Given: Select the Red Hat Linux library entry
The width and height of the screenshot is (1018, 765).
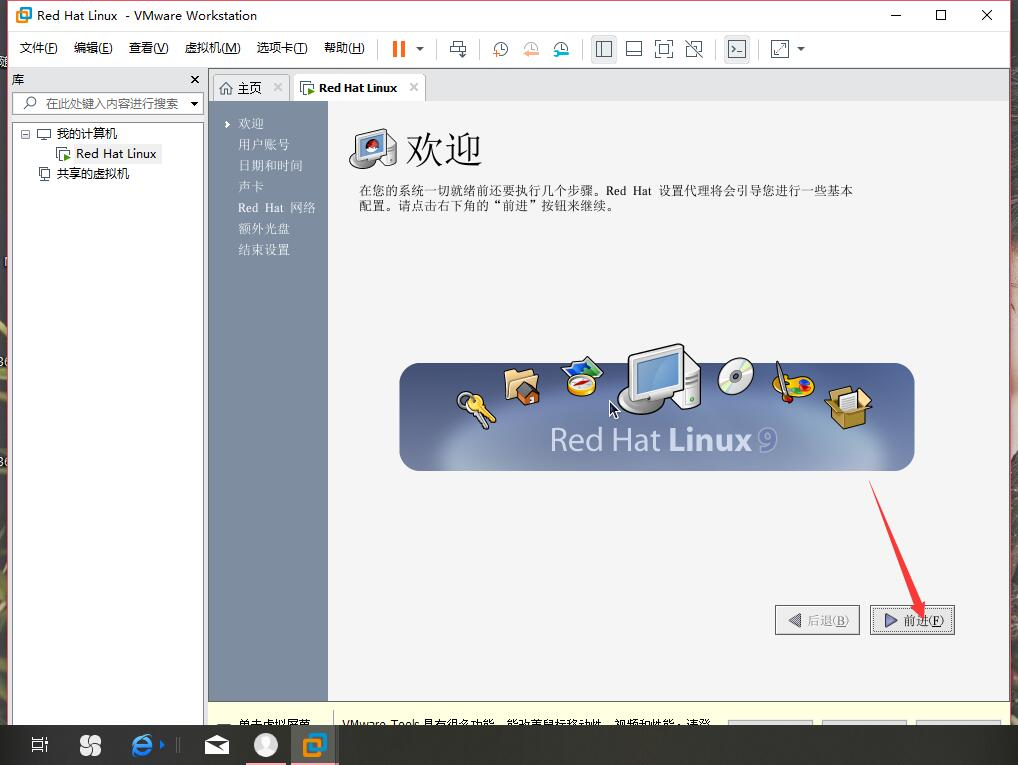Looking at the screenshot, I should click(x=116, y=154).
